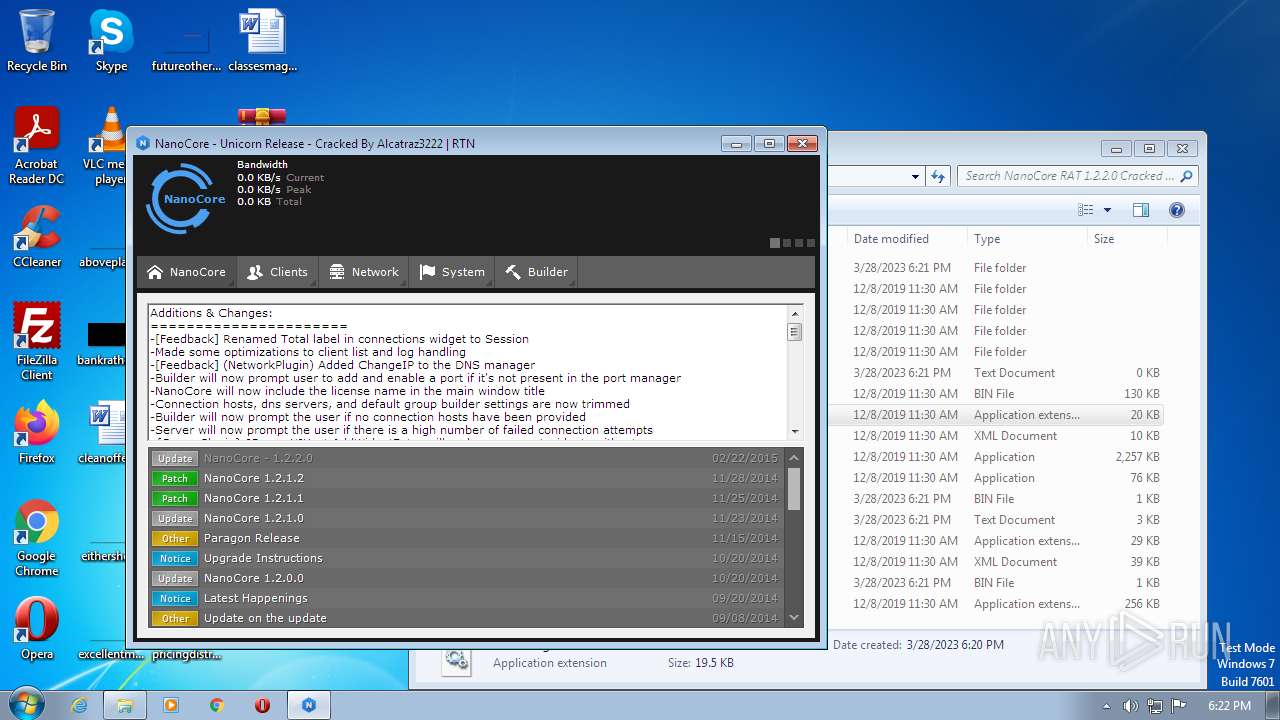Open the Upgrade Instructions notice
This screenshot has height=720, width=1280.
468,558
